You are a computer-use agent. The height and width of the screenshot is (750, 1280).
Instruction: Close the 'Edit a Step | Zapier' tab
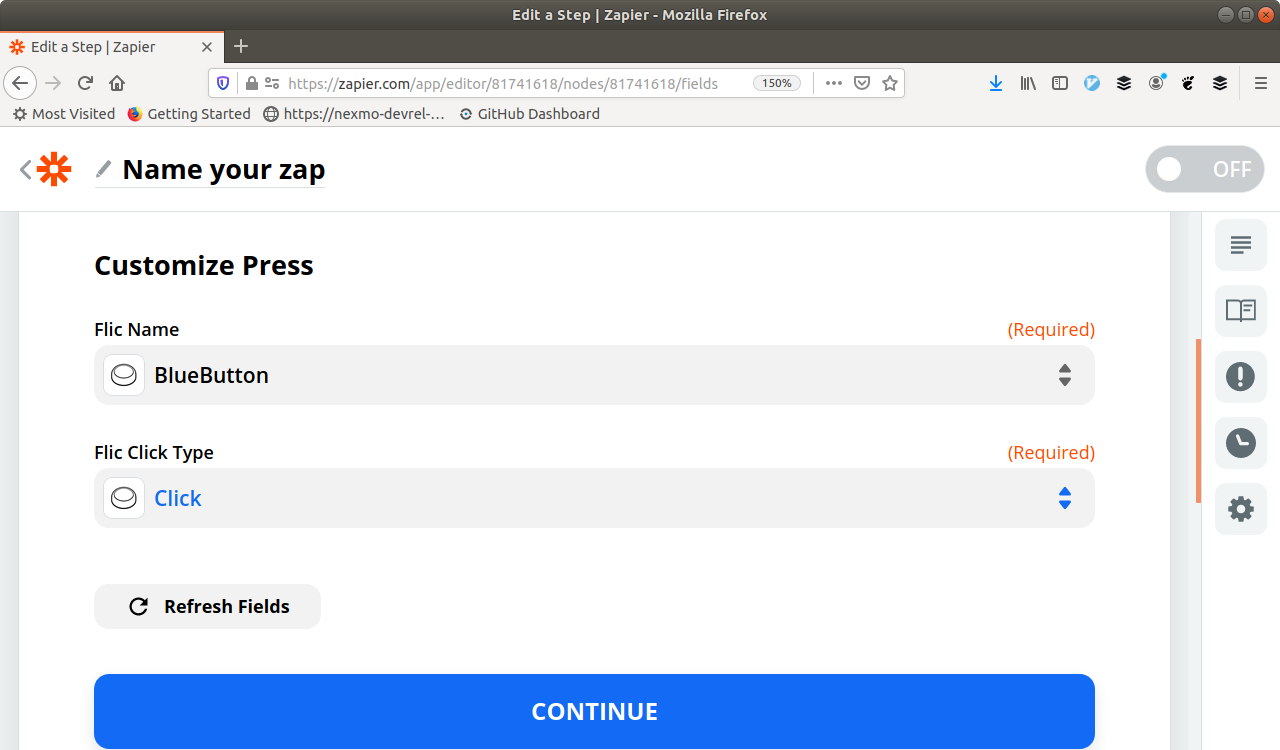(207, 47)
